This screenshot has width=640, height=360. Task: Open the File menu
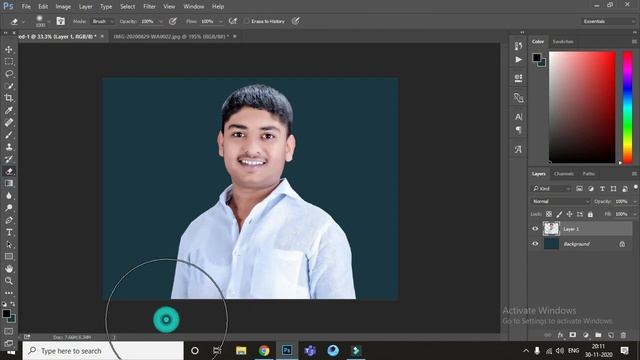pos(26,7)
